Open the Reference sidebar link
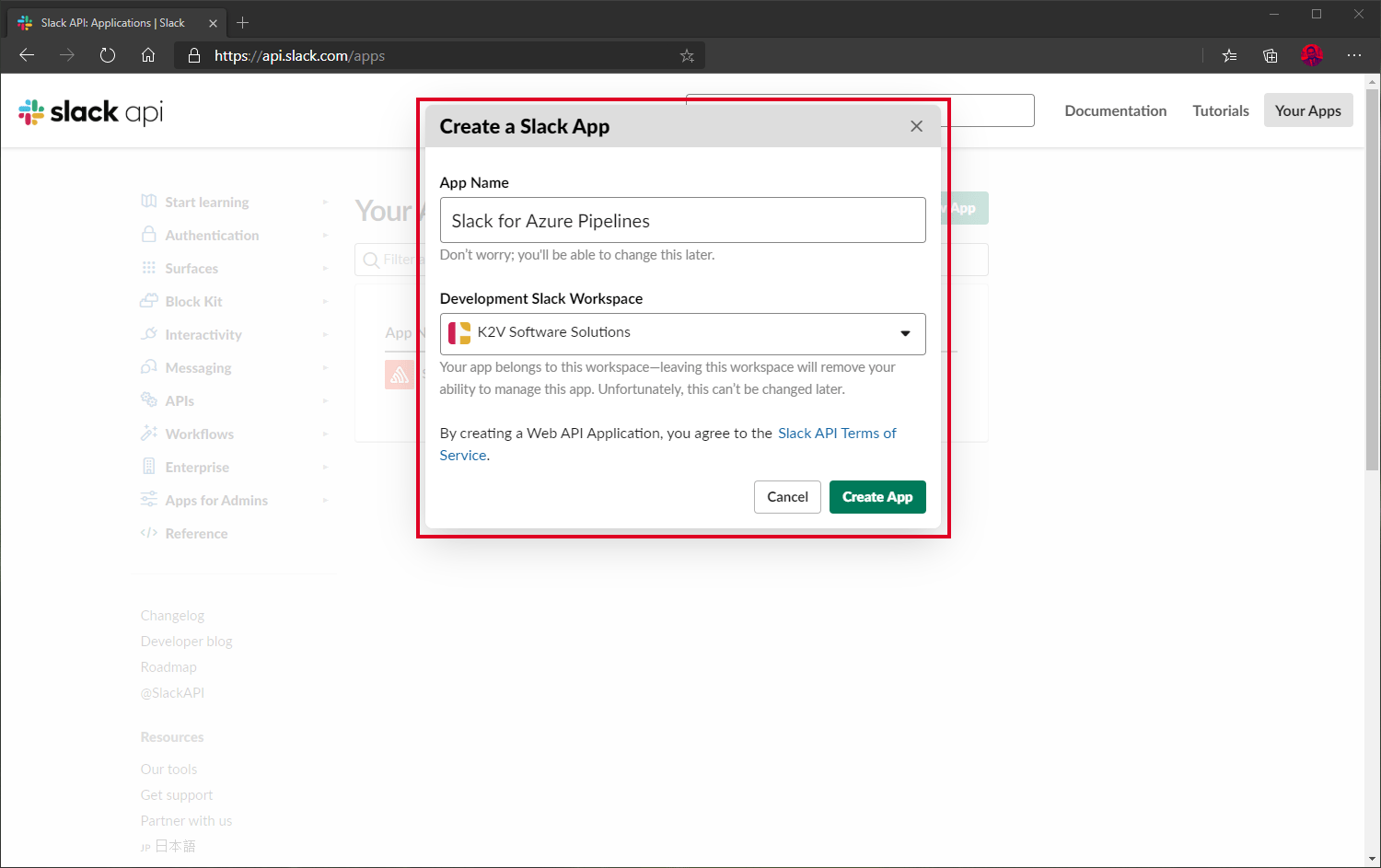 pos(196,534)
